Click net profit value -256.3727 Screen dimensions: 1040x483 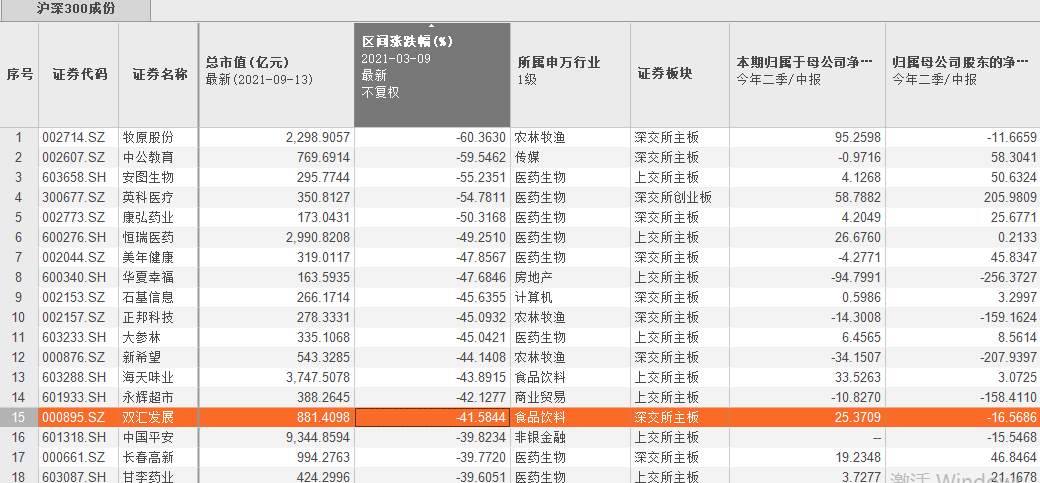[962, 277]
